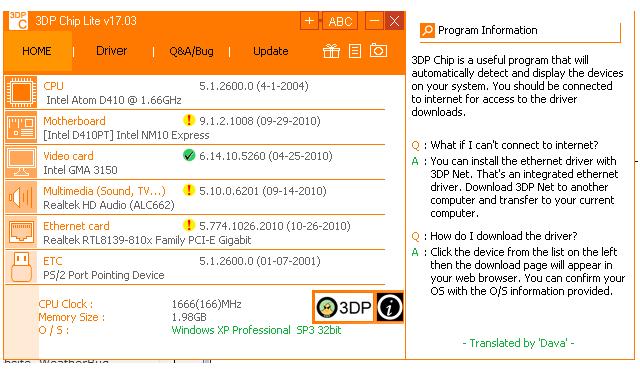The image size is (640, 384).
Task: Click the Multimedia speaker icon
Action: pyautogui.click(x=21, y=198)
